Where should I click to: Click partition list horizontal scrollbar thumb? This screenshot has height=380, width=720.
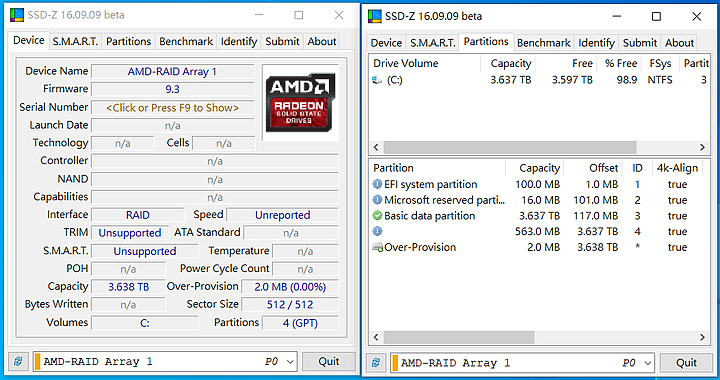click(x=459, y=337)
